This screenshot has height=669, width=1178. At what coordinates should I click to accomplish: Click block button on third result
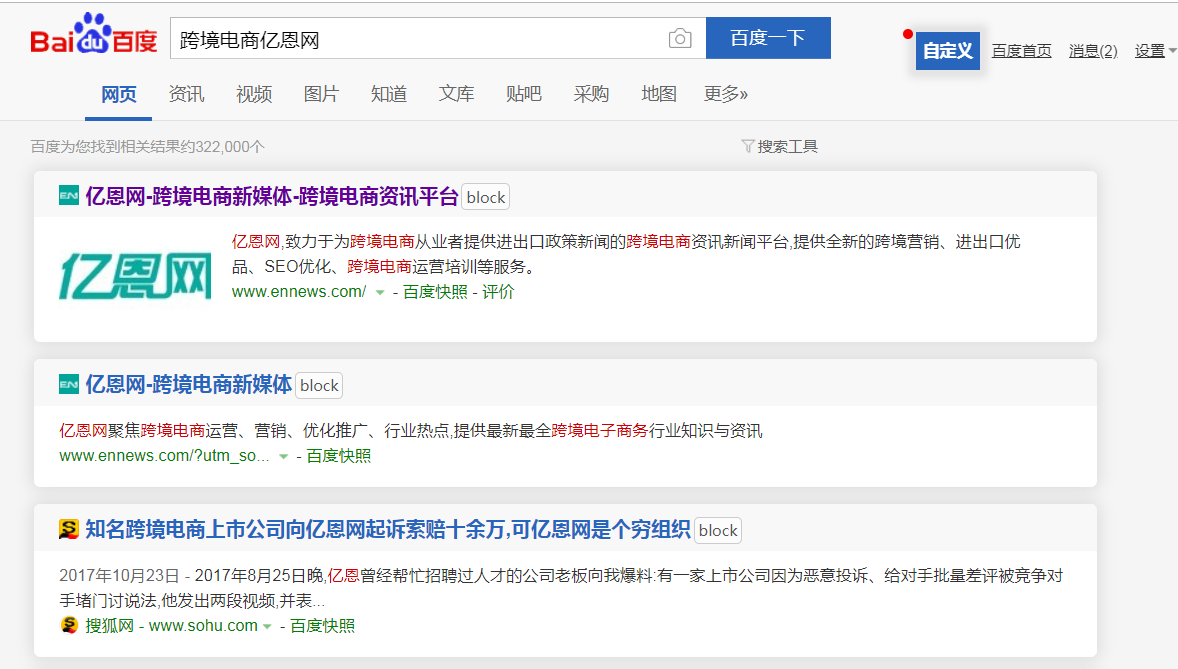point(717,530)
